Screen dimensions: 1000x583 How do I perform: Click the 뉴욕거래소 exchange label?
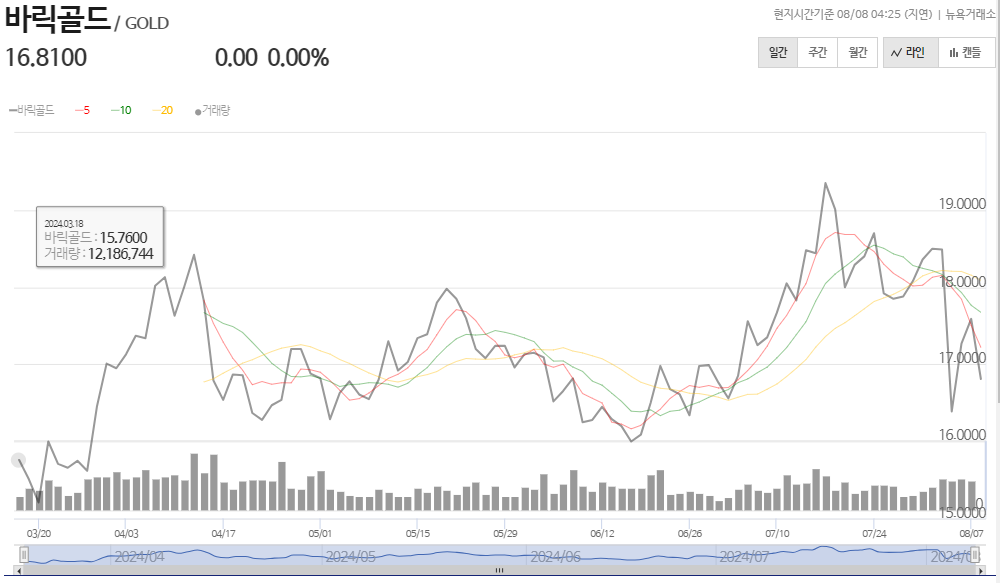[970, 14]
